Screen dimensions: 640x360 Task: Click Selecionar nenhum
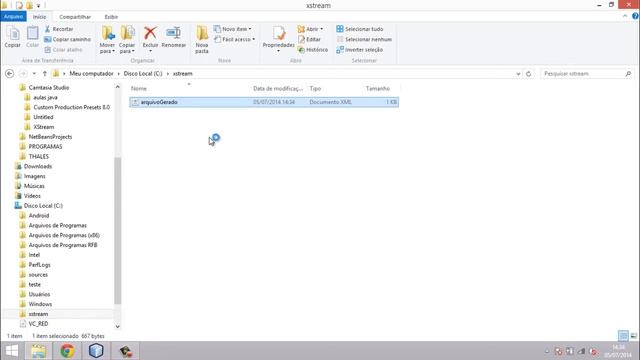364,39
